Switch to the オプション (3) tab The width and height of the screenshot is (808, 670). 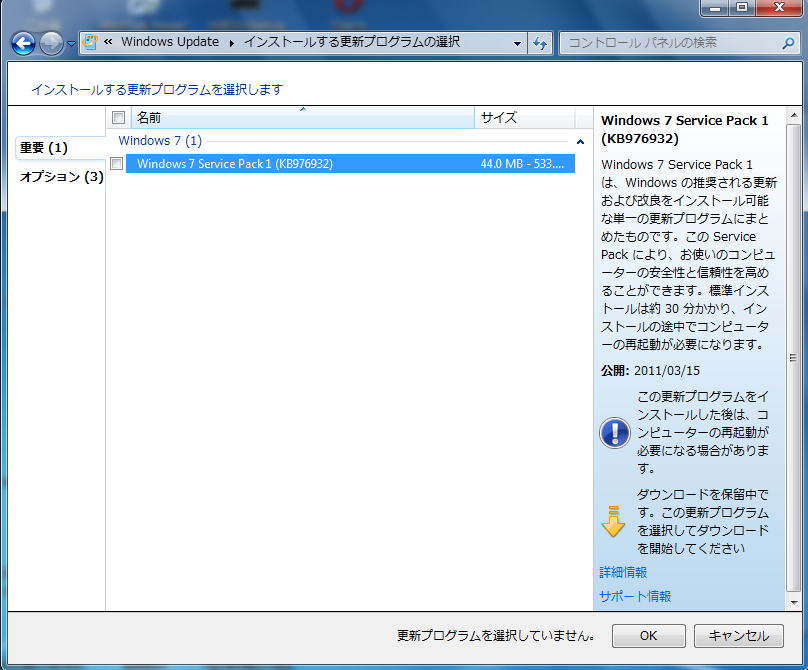click(60, 177)
